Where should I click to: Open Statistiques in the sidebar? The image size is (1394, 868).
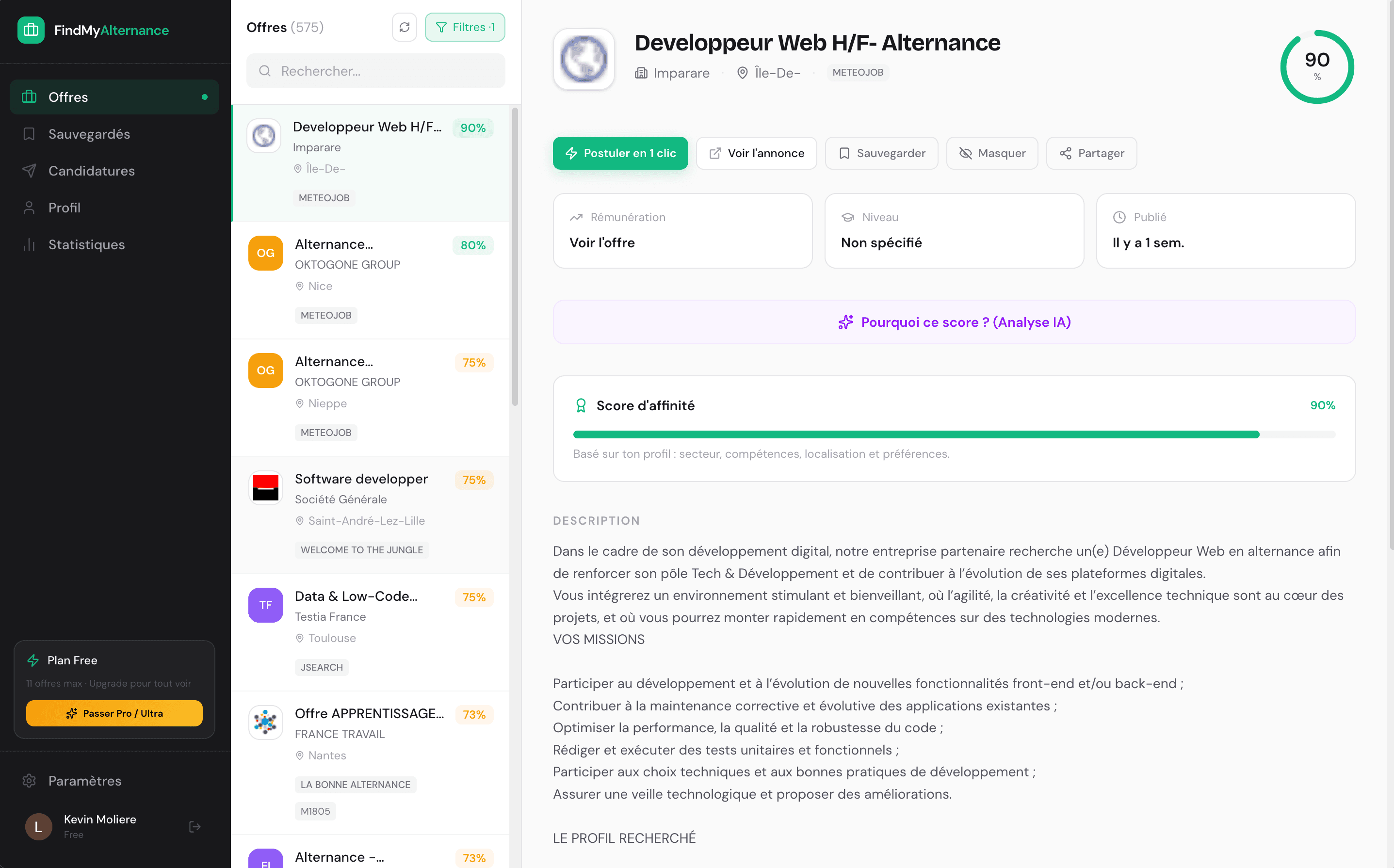[x=114, y=244]
